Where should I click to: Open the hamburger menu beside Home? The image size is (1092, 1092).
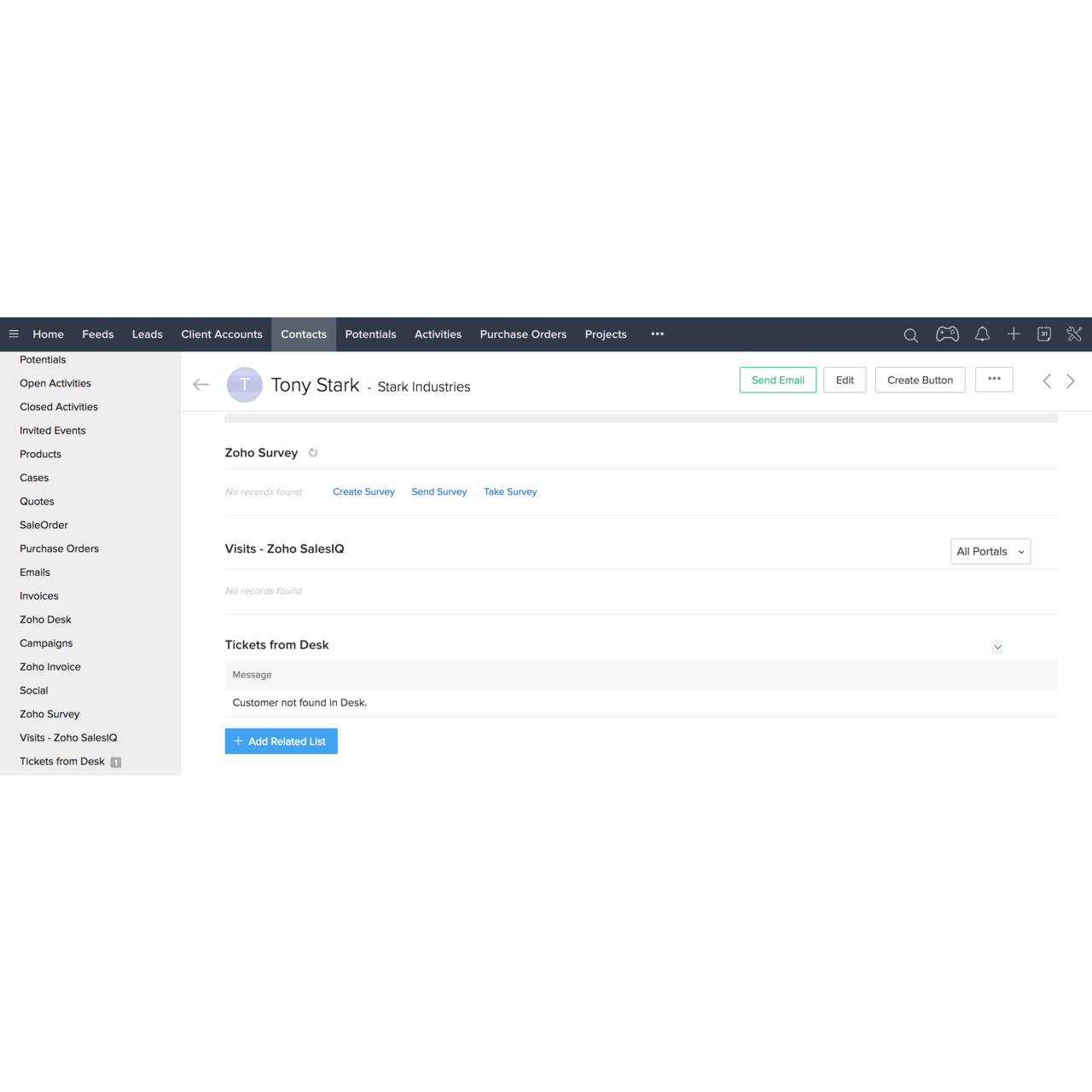click(14, 334)
